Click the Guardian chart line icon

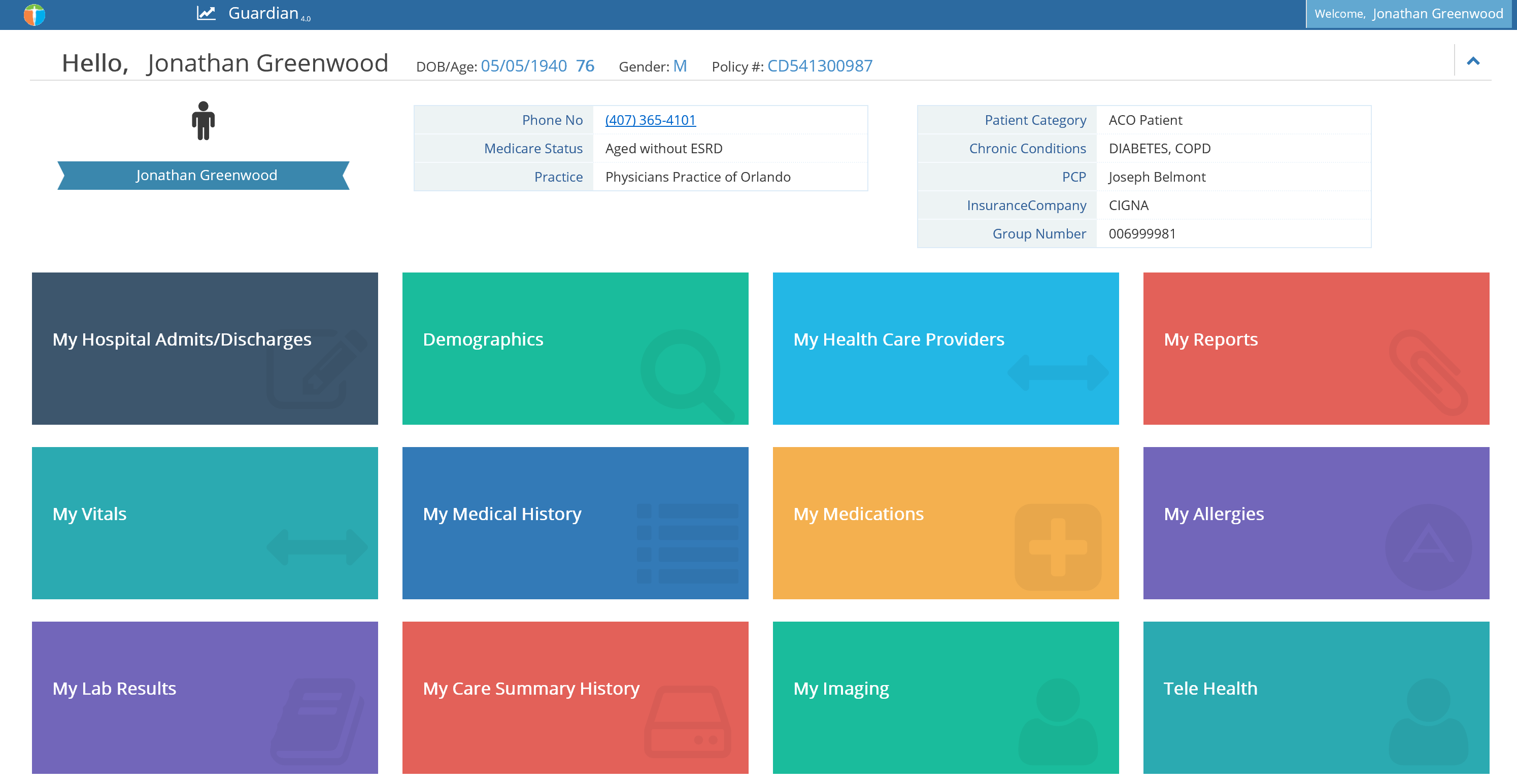coord(206,13)
